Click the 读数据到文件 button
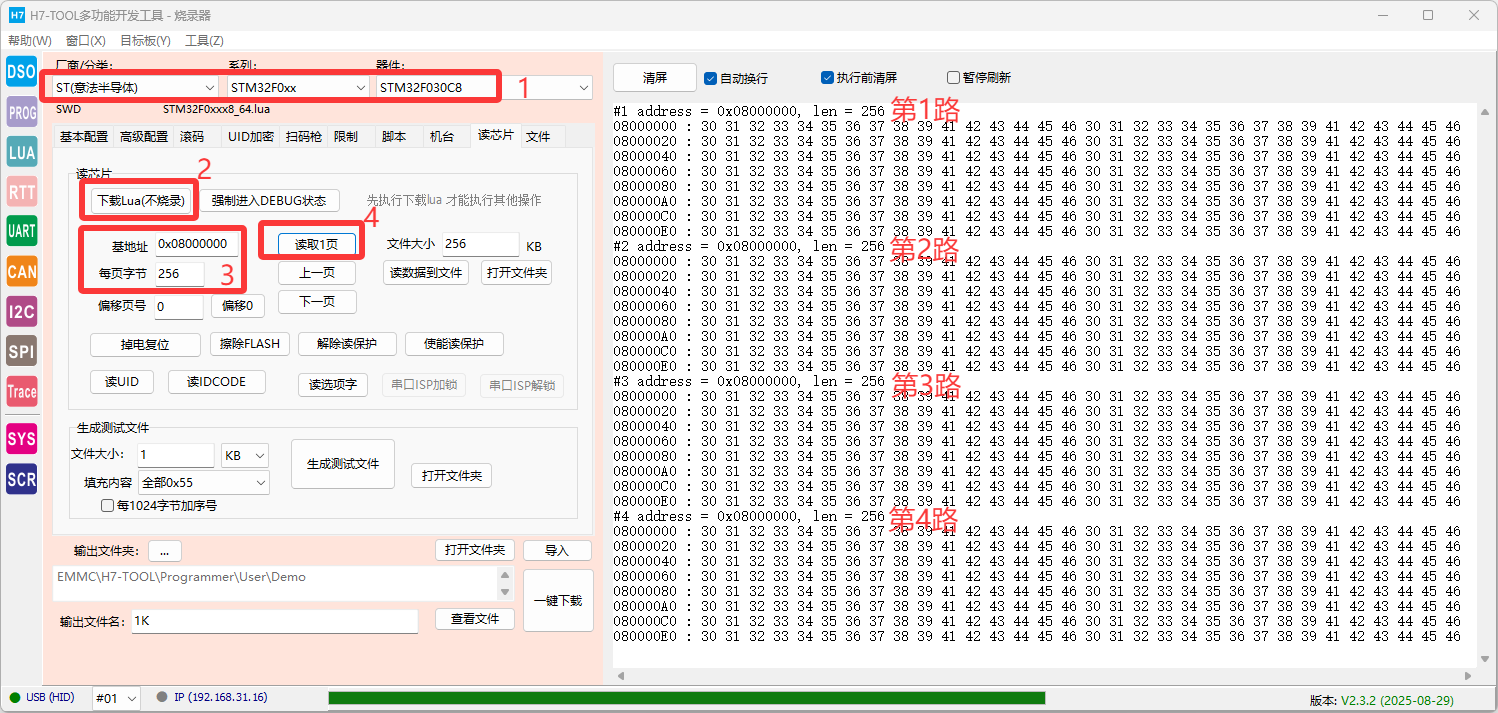 click(x=426, y=272)
